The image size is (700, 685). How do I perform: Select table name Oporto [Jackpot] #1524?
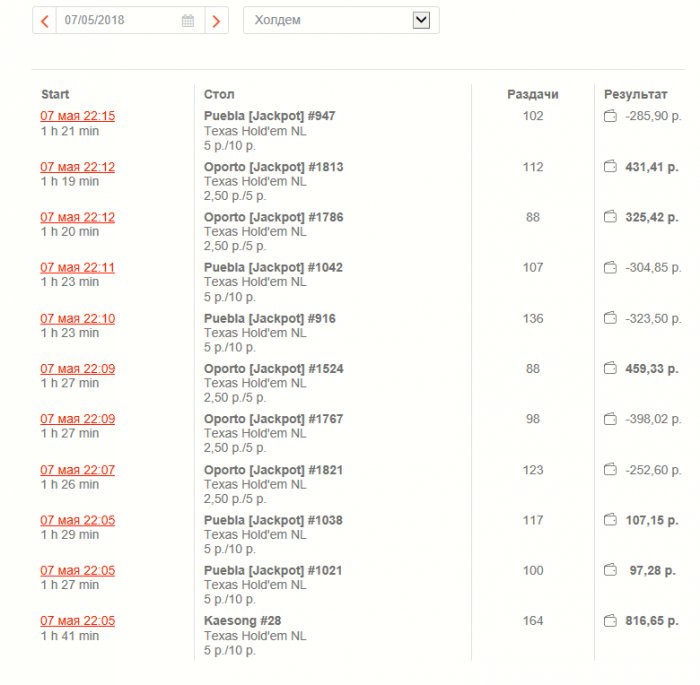point(274,368)
